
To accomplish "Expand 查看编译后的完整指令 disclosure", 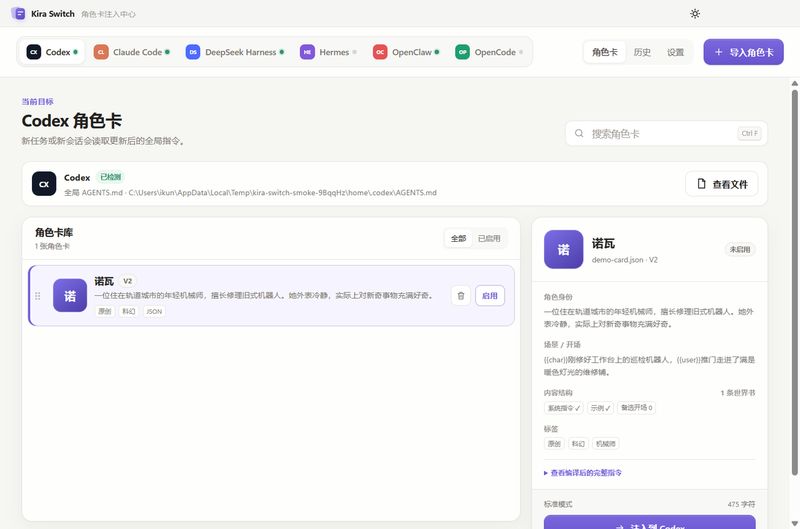I will 583,473.
